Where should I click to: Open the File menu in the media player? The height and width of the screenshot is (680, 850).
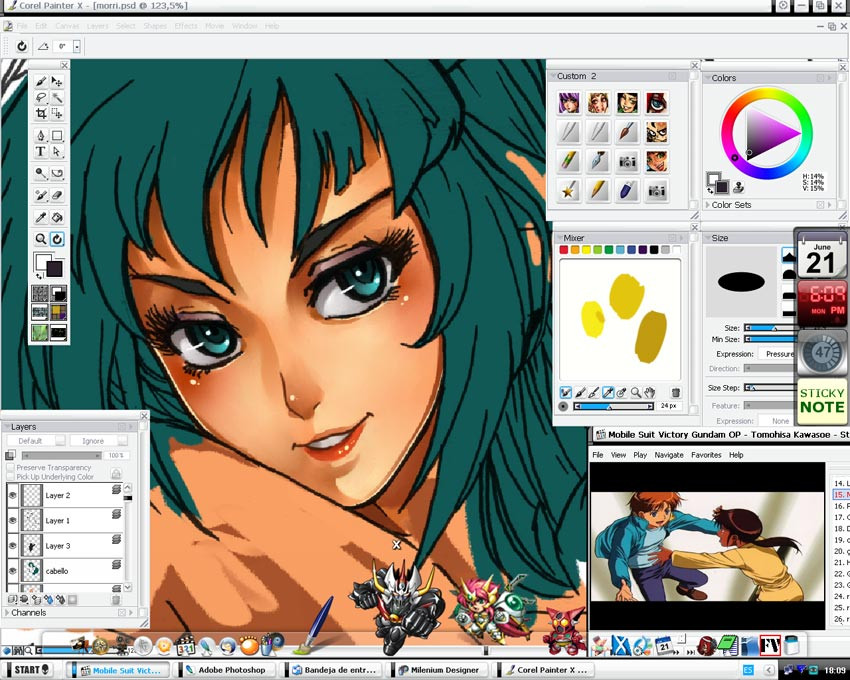coord(597,455)
